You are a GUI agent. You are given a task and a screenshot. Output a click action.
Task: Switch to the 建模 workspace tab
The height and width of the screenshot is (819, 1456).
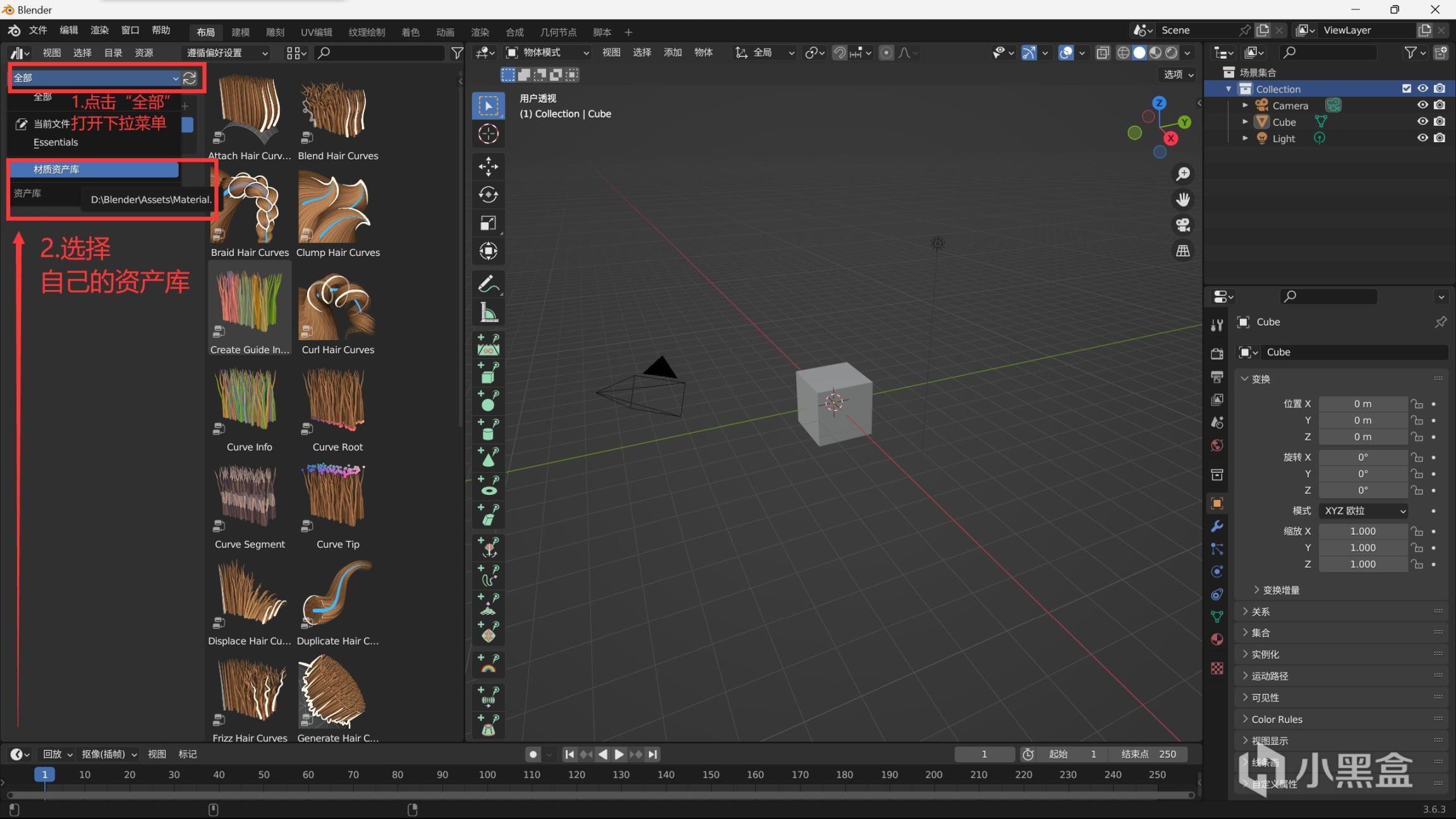(240, 32)
